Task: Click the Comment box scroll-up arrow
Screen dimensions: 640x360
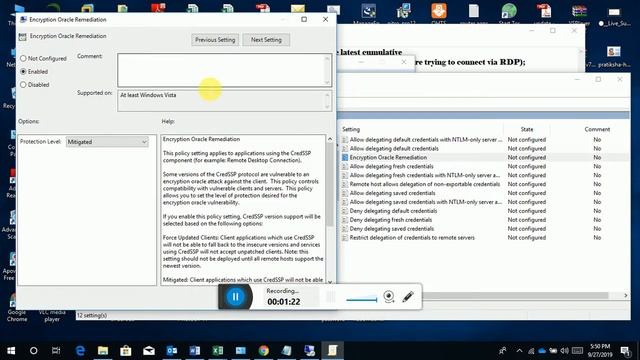Action: coord(327,58)
